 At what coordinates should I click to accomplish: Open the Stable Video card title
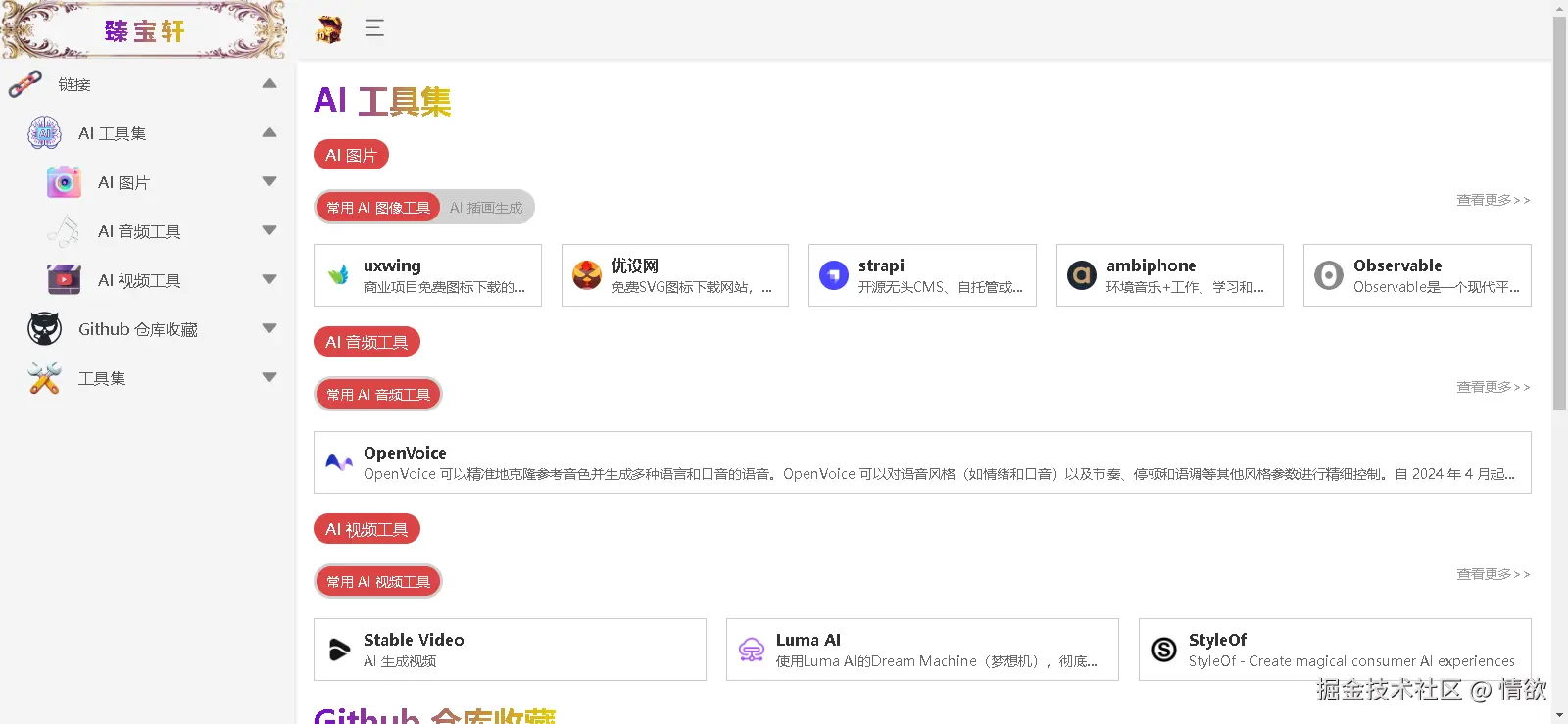pos(414,640)
